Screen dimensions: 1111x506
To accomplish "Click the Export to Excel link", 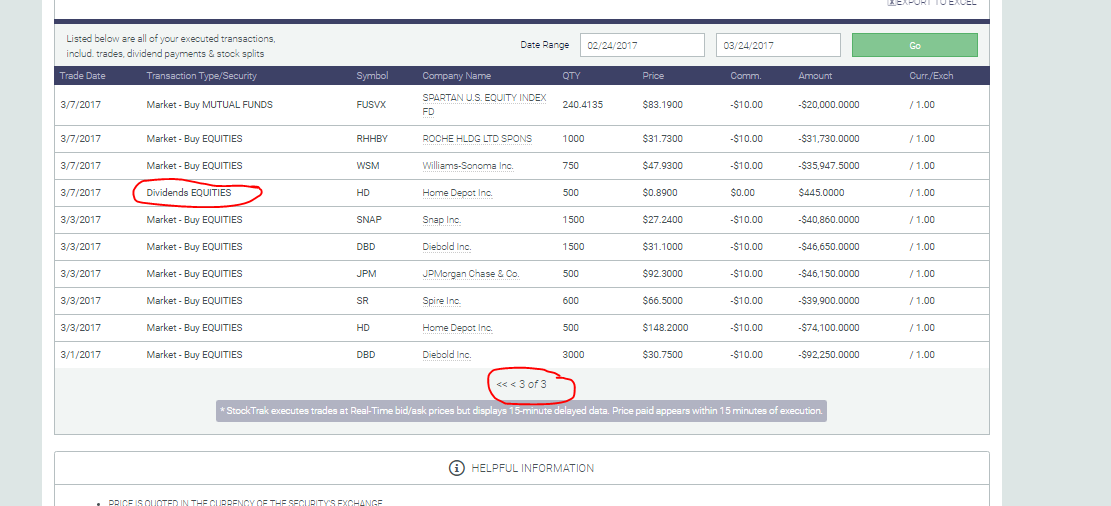I will (x=932, y=3).
